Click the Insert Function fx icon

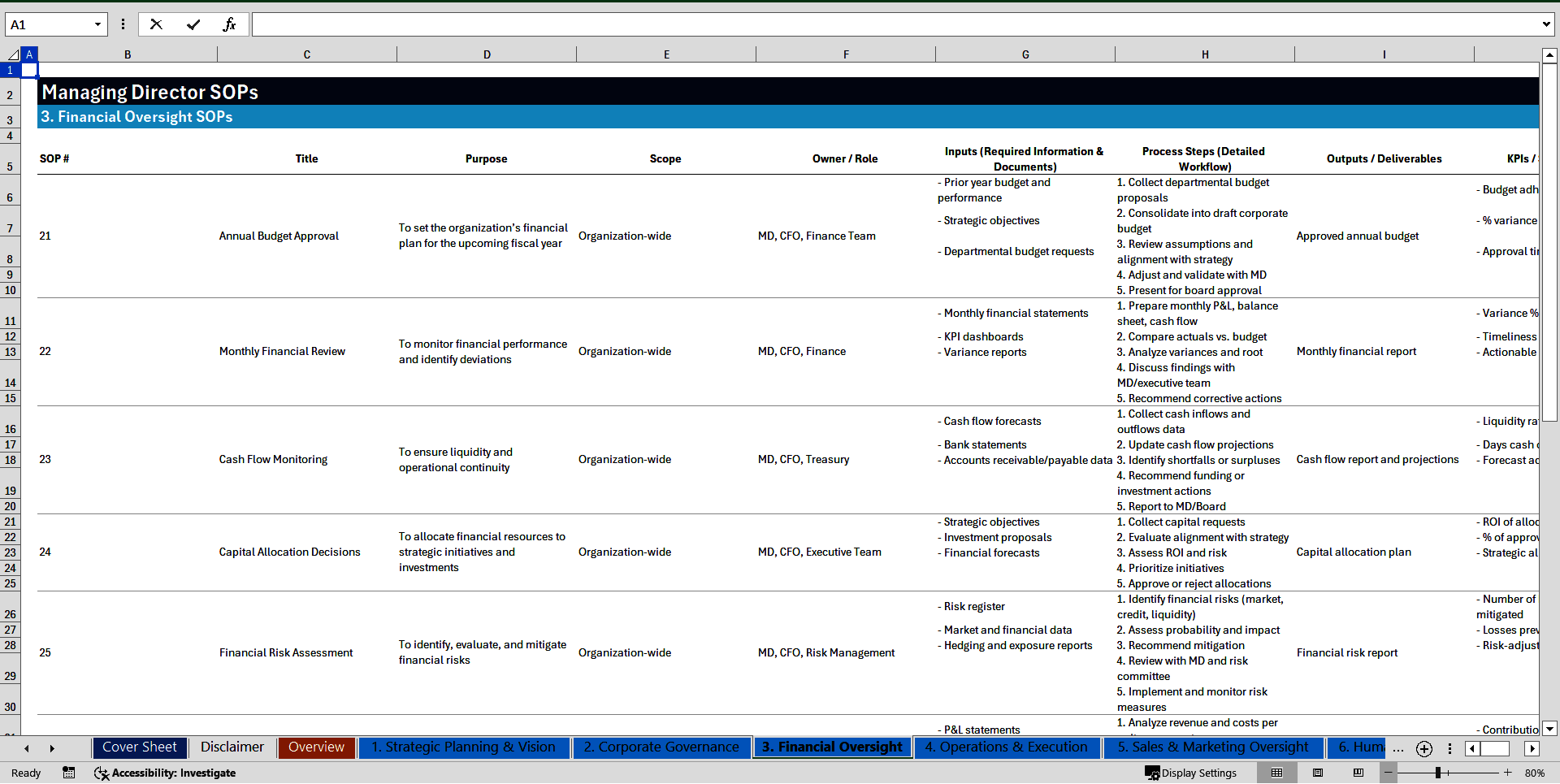[x=229, y=24]
